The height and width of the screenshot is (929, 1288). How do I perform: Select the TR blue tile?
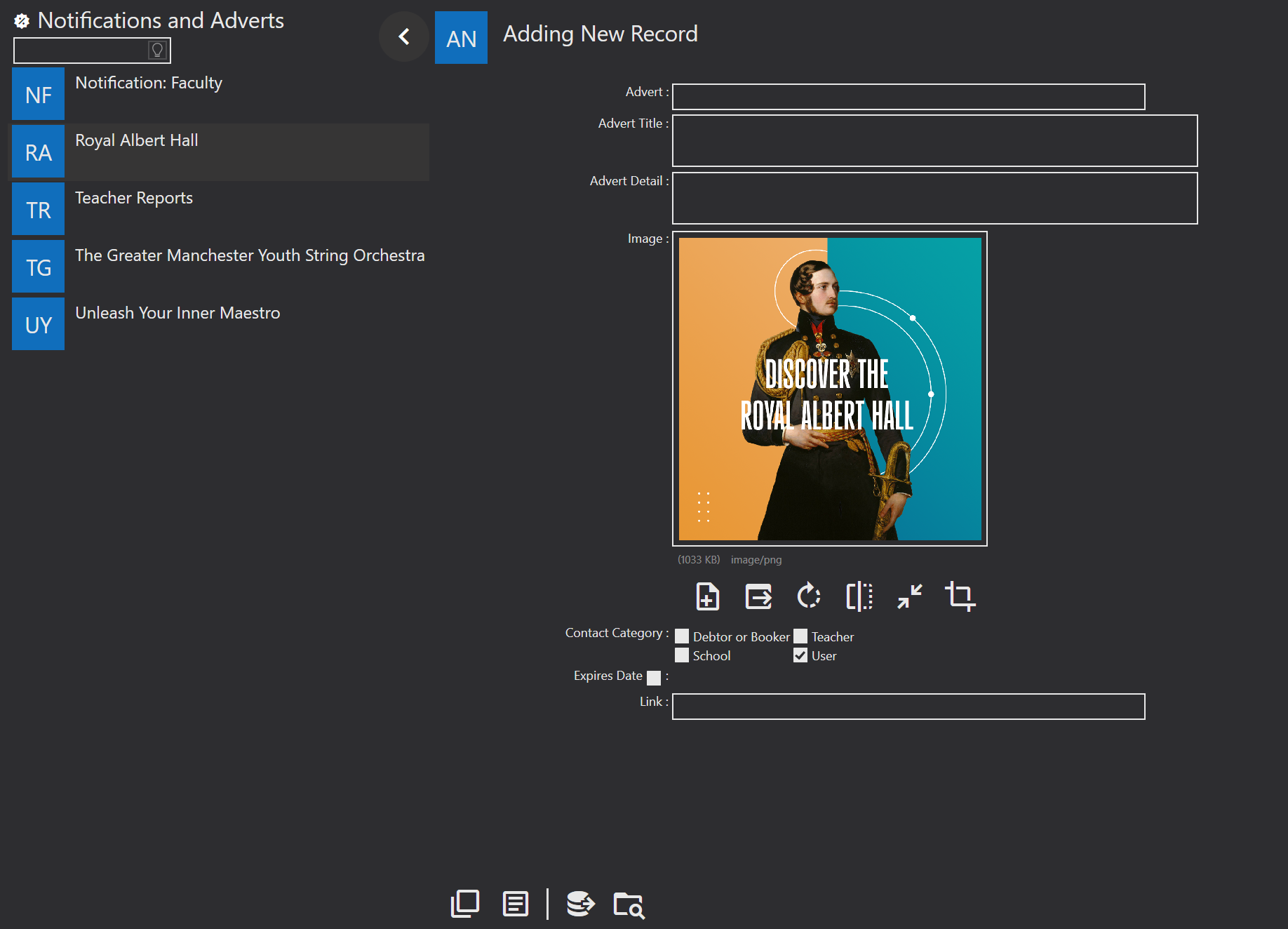pyautogui.click(x=39, y=209)
